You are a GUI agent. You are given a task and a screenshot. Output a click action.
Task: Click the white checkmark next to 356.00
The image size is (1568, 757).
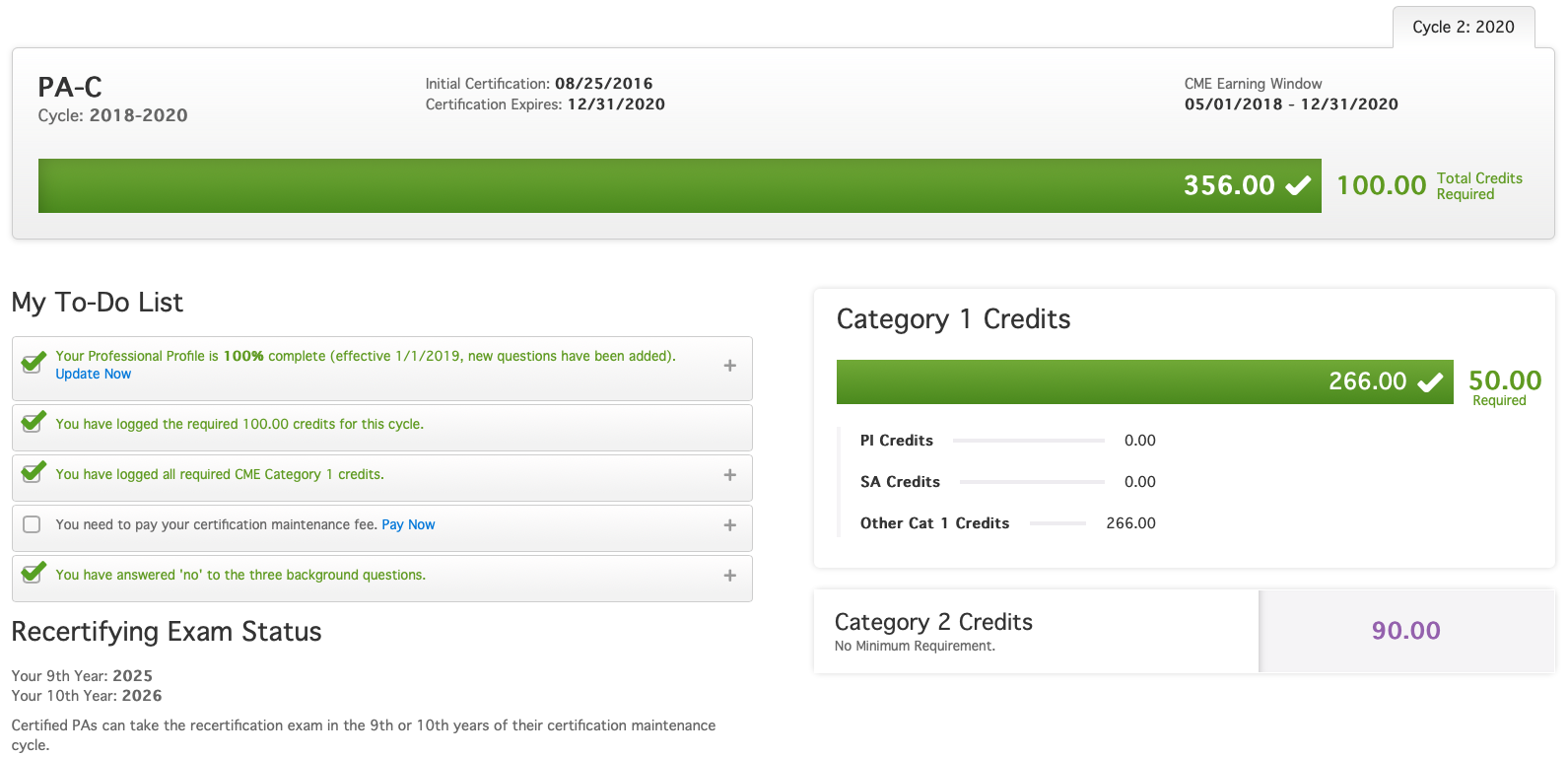click(x=1299, y=185)
